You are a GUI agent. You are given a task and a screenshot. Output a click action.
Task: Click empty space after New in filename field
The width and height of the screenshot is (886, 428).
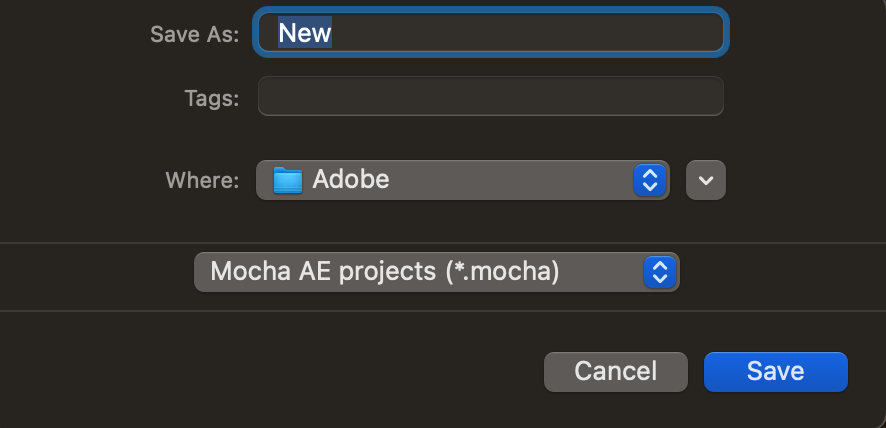520,33
